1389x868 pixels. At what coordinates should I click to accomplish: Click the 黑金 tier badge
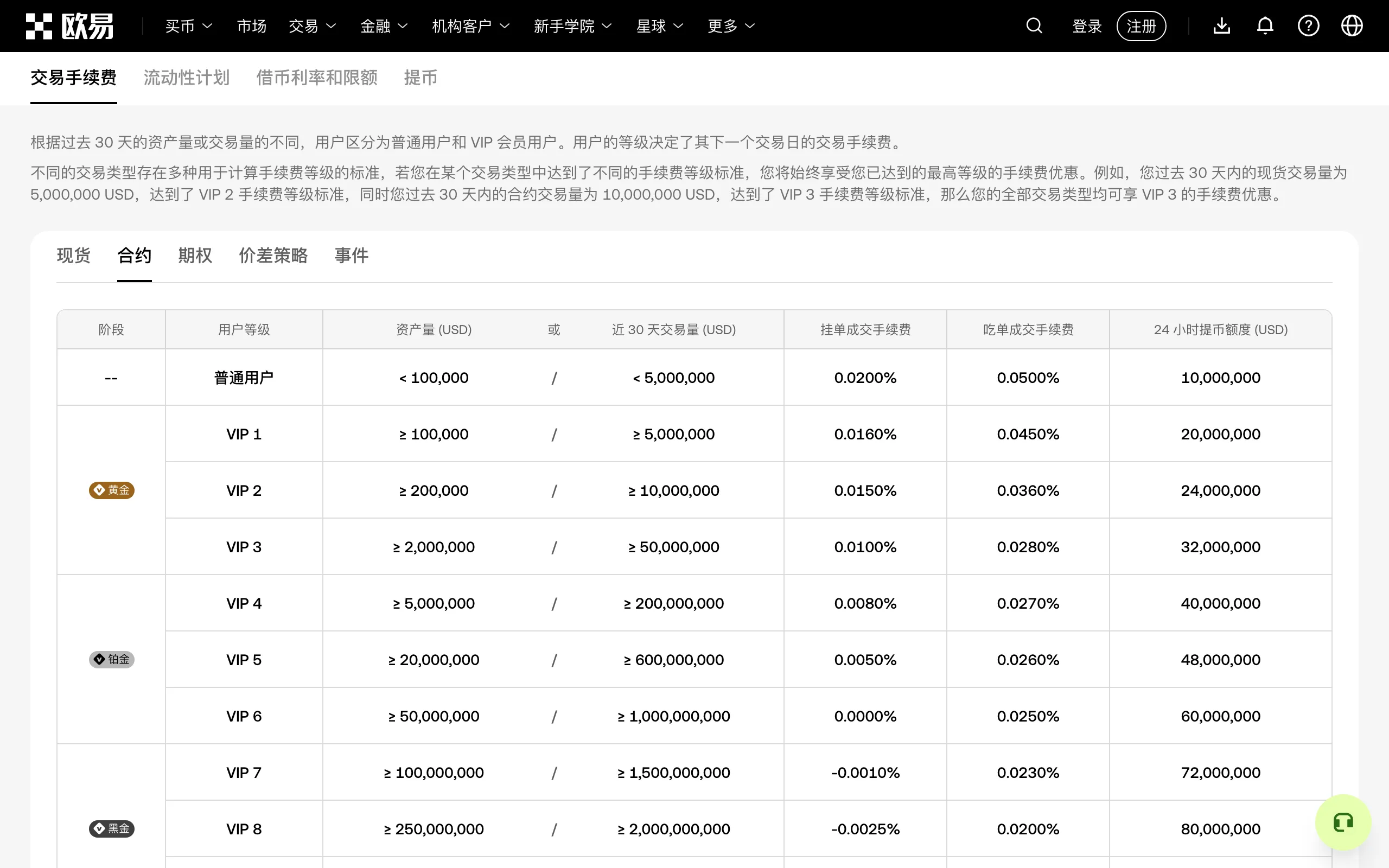pyautogui.click(x=111, y=828)
